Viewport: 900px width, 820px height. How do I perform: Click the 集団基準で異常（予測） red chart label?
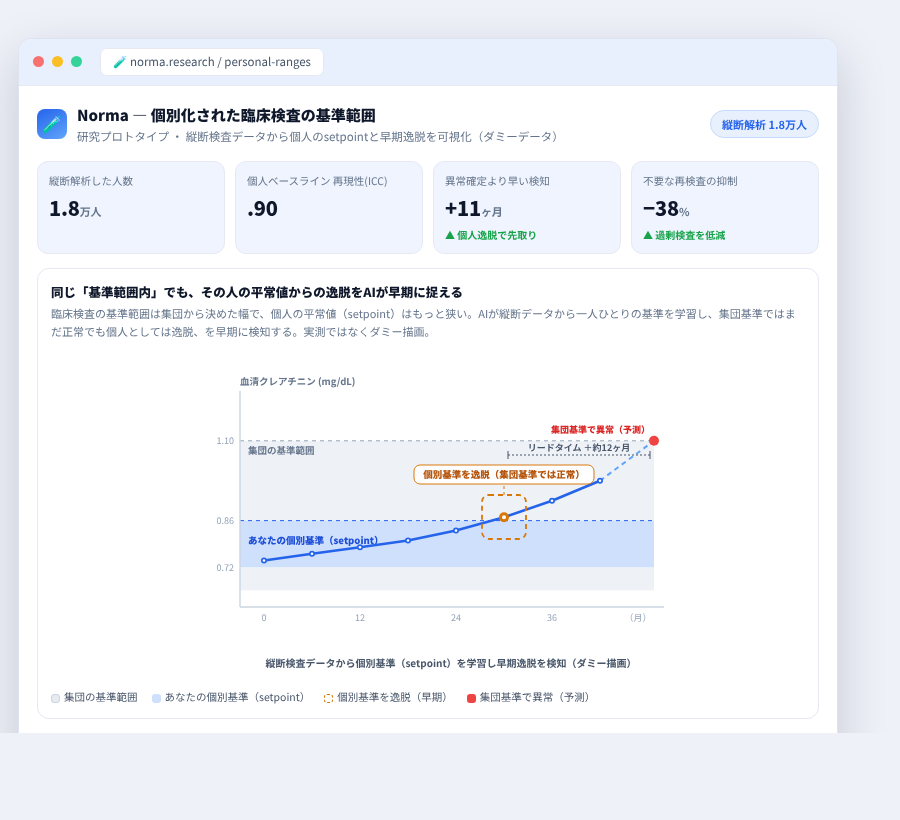(x=598, y=429)
